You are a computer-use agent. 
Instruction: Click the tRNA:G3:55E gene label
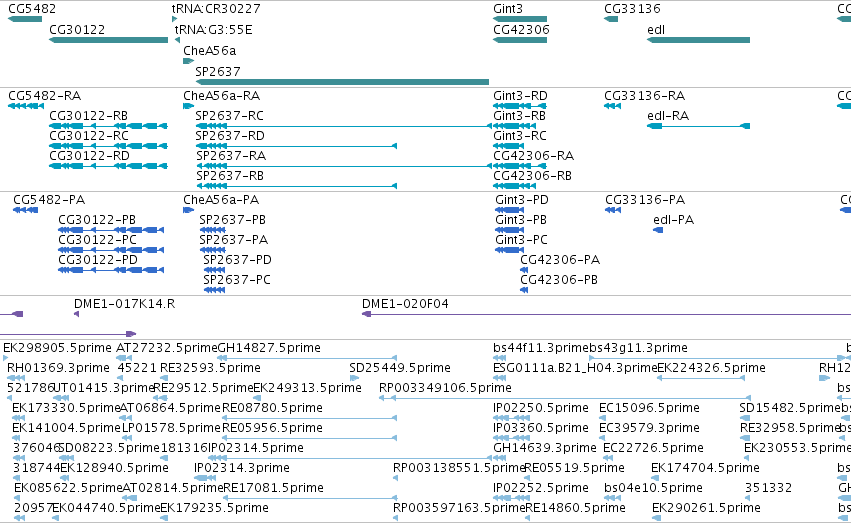tap(213, 30)
